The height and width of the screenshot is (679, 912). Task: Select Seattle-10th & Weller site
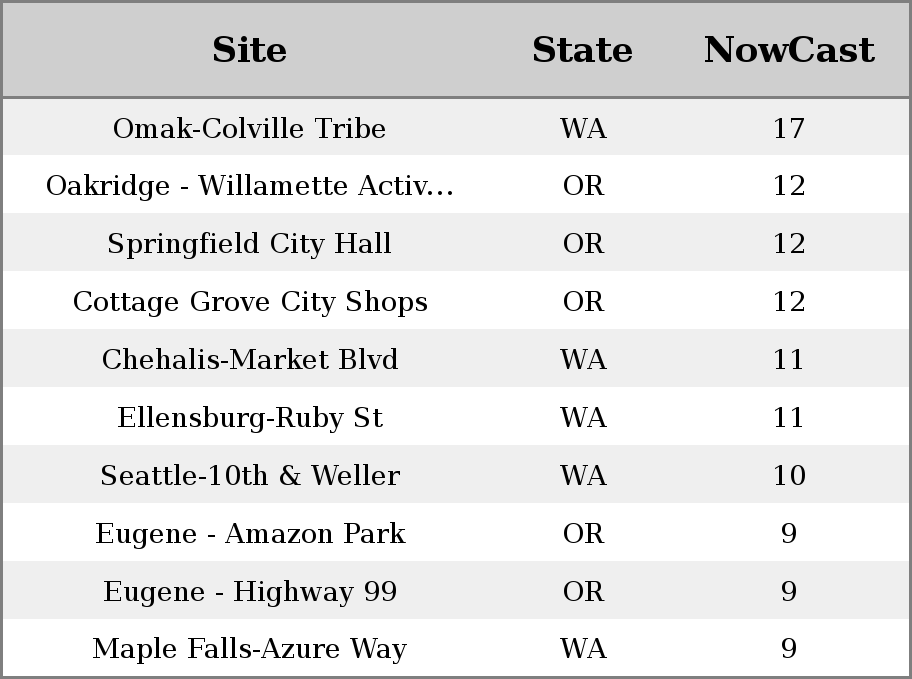(x=249, y=476)
